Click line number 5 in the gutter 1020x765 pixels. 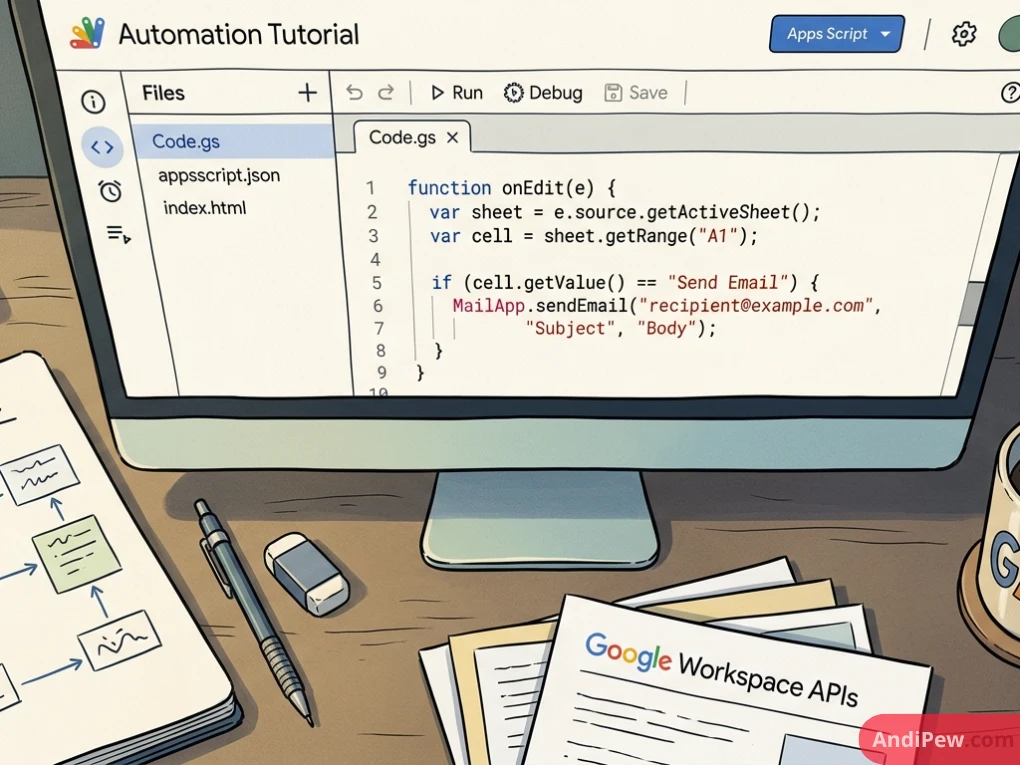(x=377, y=284)
